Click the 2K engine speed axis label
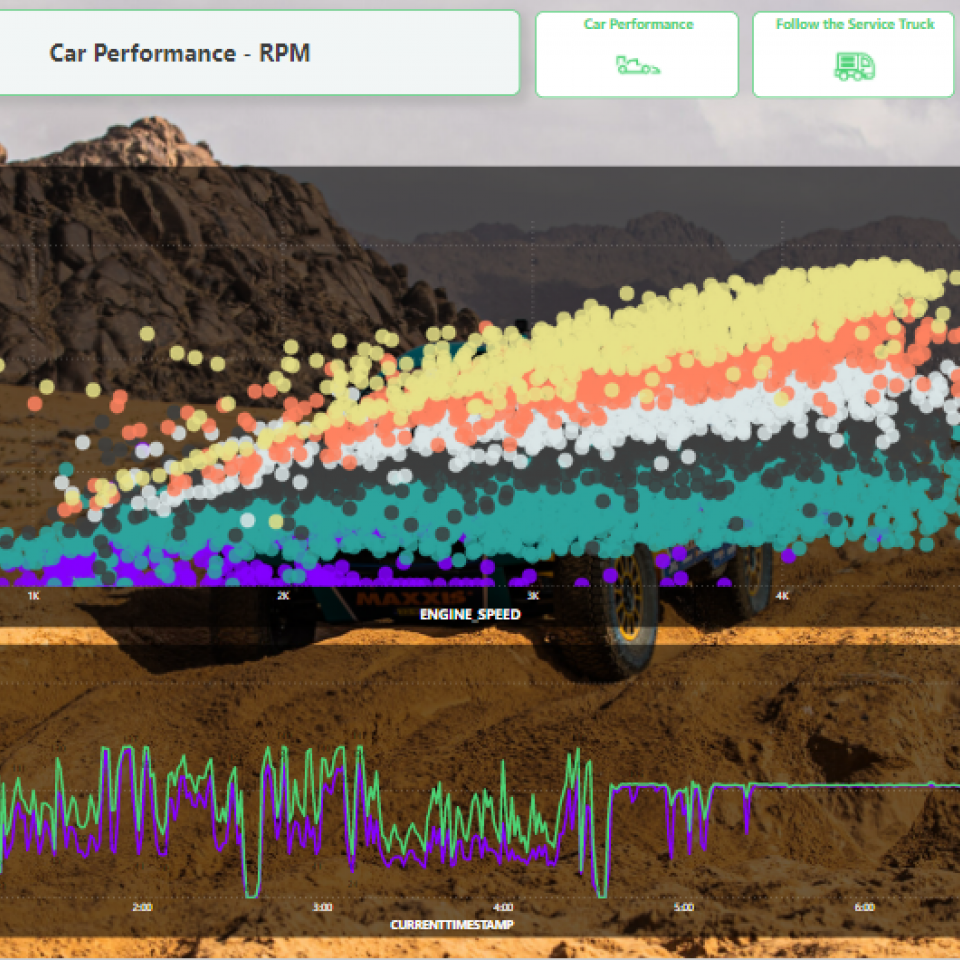 pos(283,596)
